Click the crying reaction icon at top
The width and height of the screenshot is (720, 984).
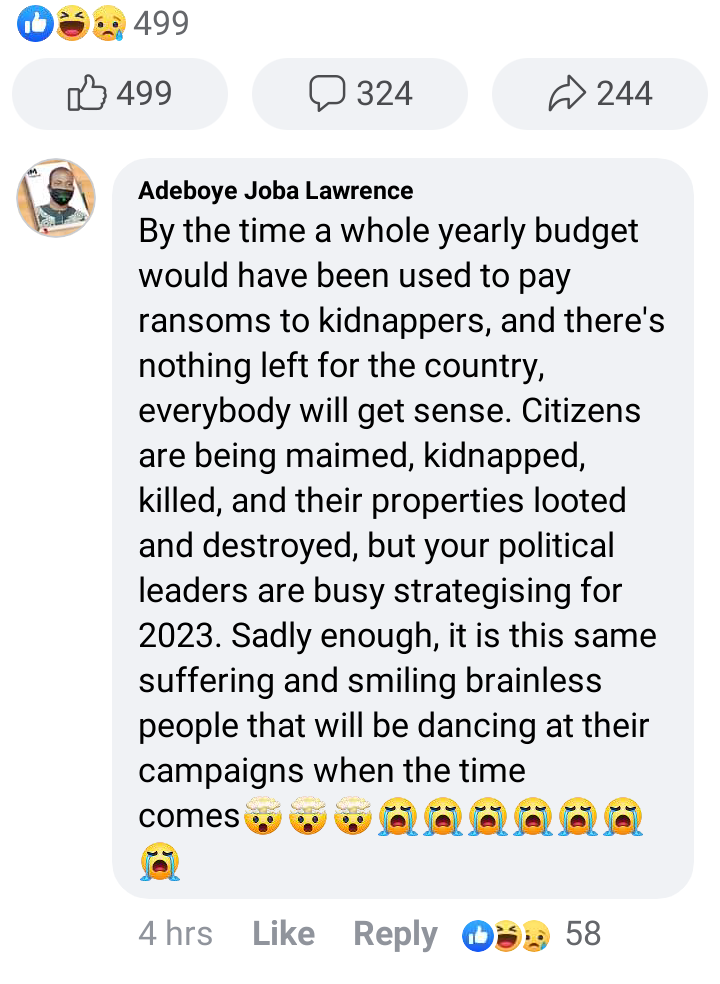[109, 25]
